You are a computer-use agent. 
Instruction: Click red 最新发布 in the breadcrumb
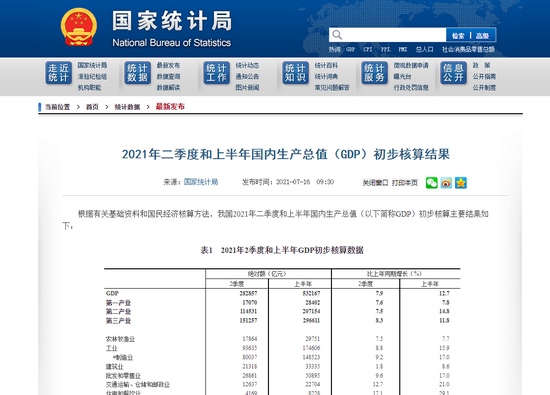pyautogui.click(x=170, y=107)
